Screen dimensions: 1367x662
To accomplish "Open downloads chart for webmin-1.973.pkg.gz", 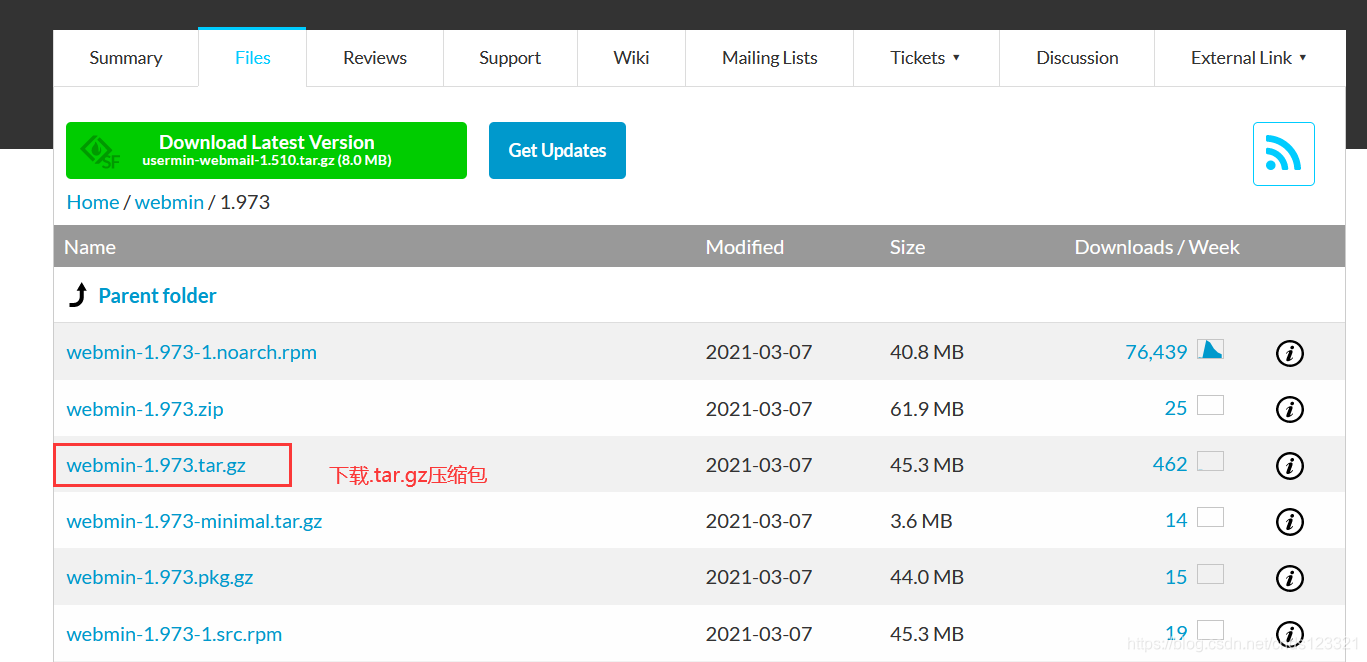I will coord(1210,574).
